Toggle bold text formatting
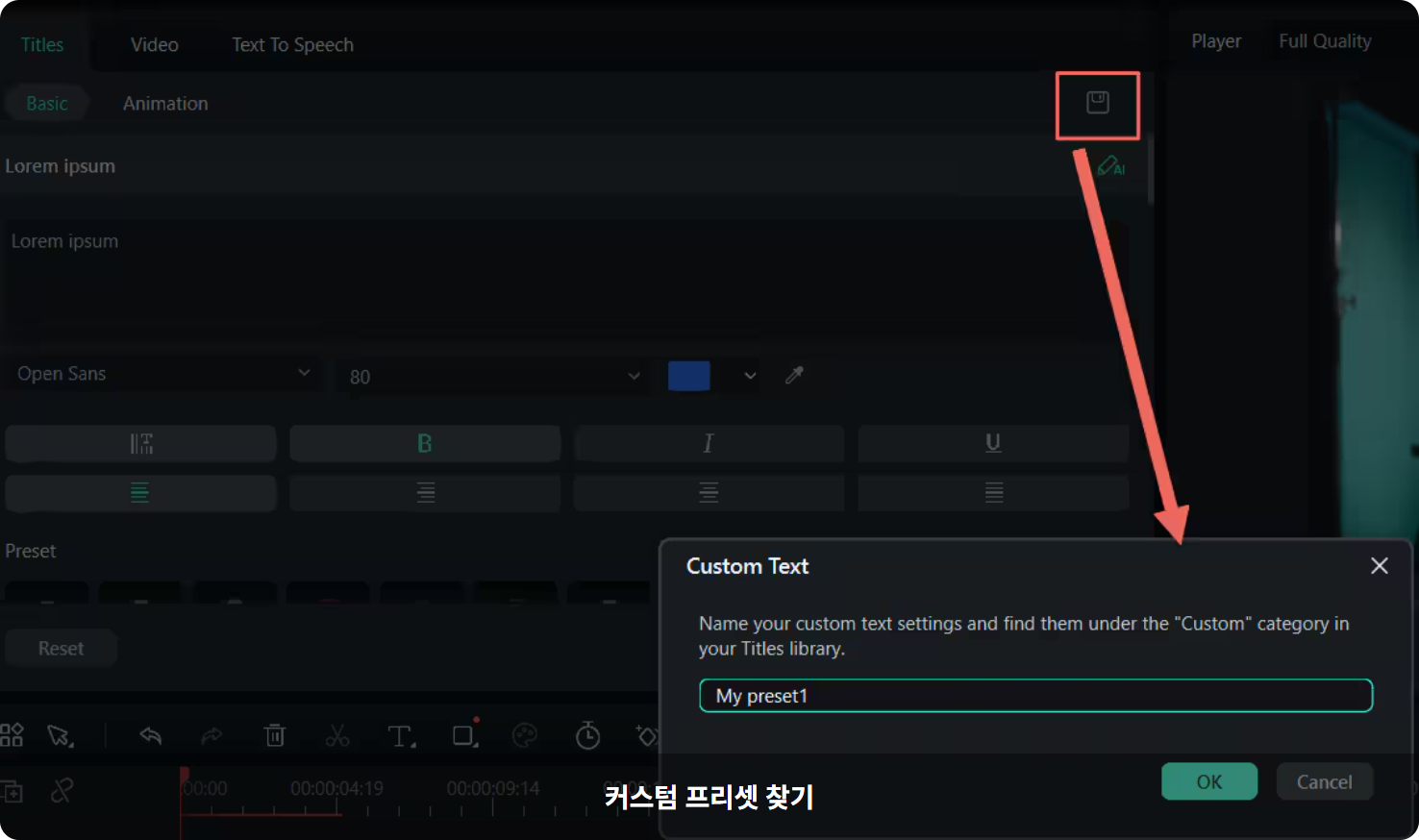The width and height of the screenshot is (1419, 840). [x=425, y=443]
